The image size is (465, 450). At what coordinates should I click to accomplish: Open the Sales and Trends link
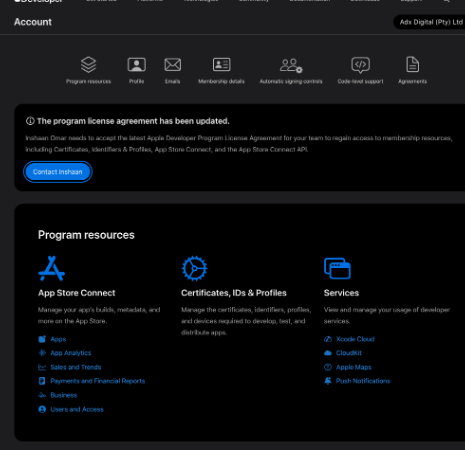[x=76, y=367]
